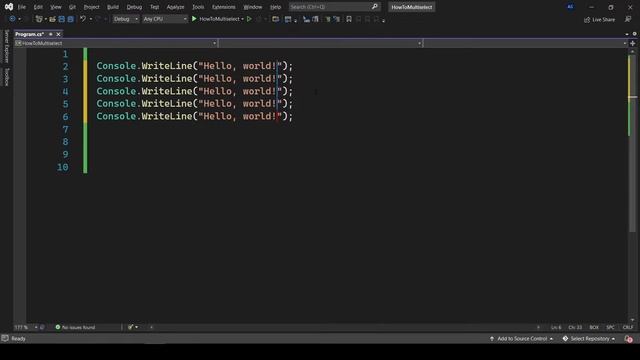Open the Debug menu

(134, 7)
